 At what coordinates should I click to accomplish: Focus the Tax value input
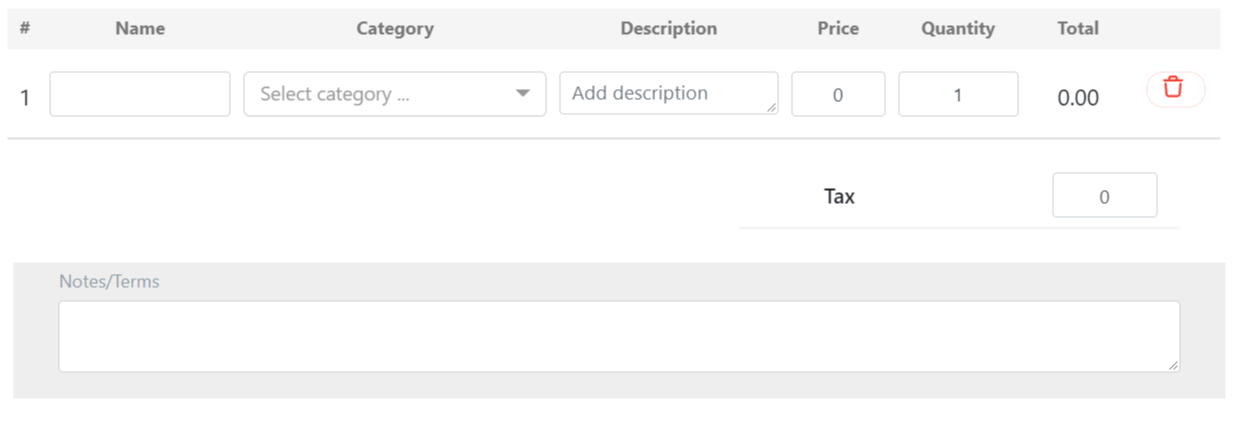(1104, 196)
